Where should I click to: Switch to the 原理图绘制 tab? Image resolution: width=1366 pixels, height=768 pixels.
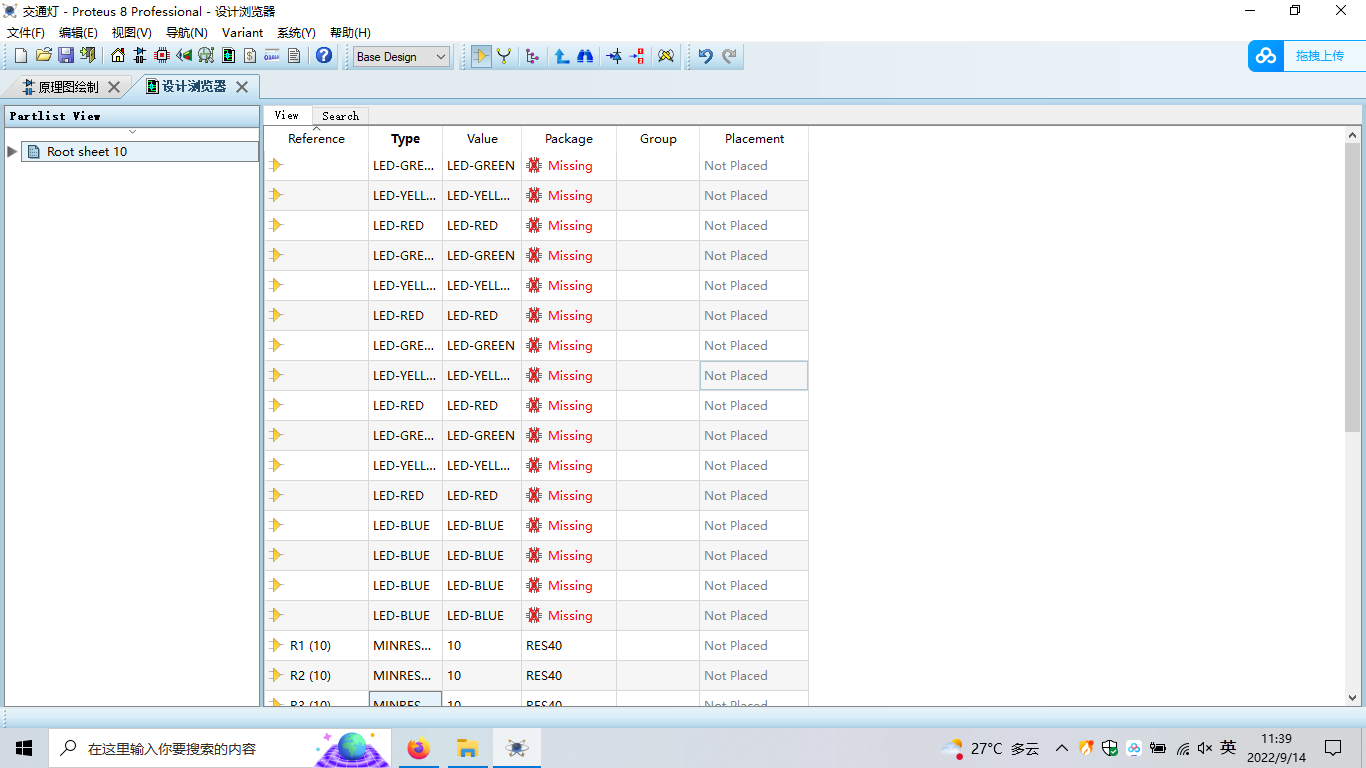[x=68, y=87]
